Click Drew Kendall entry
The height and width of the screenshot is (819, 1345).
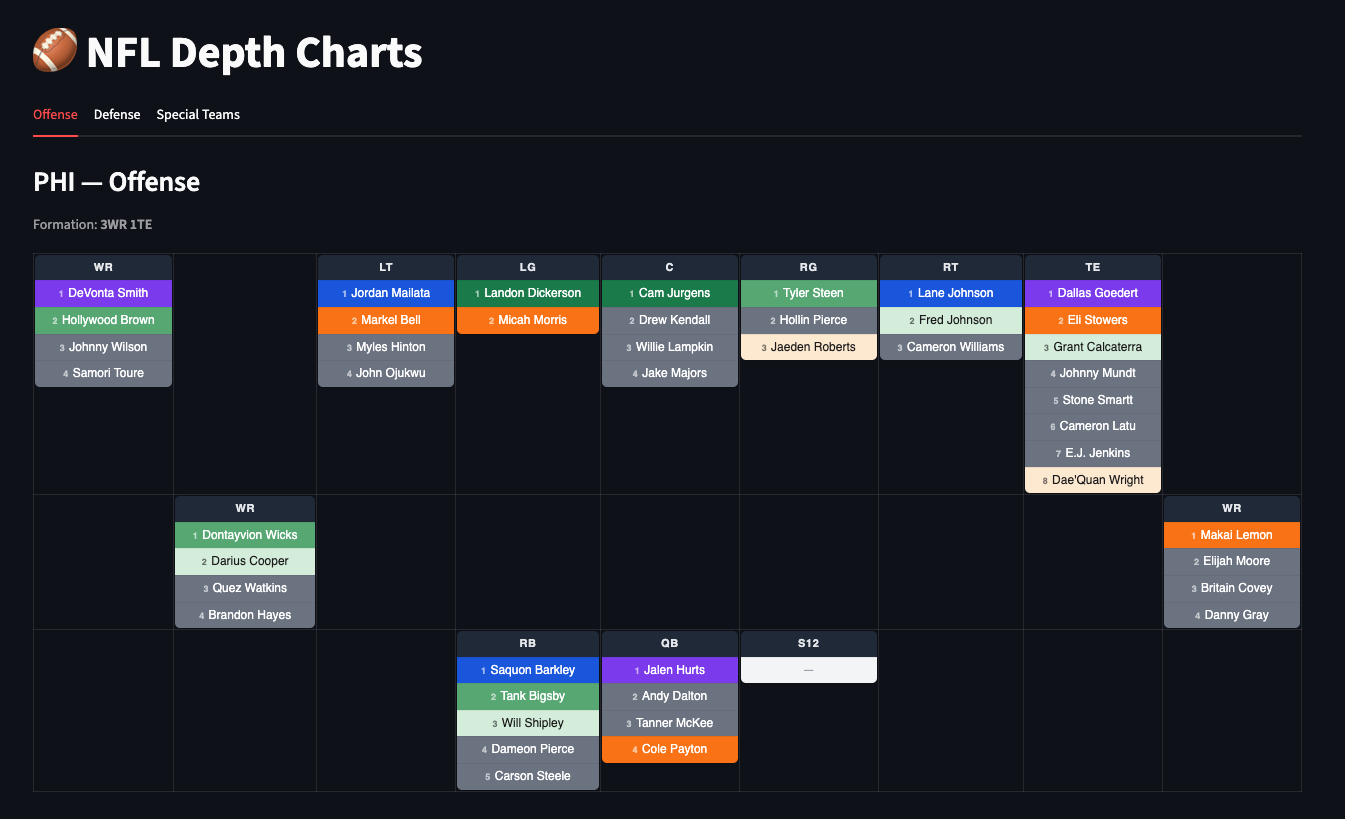click(x=670, y=320)
